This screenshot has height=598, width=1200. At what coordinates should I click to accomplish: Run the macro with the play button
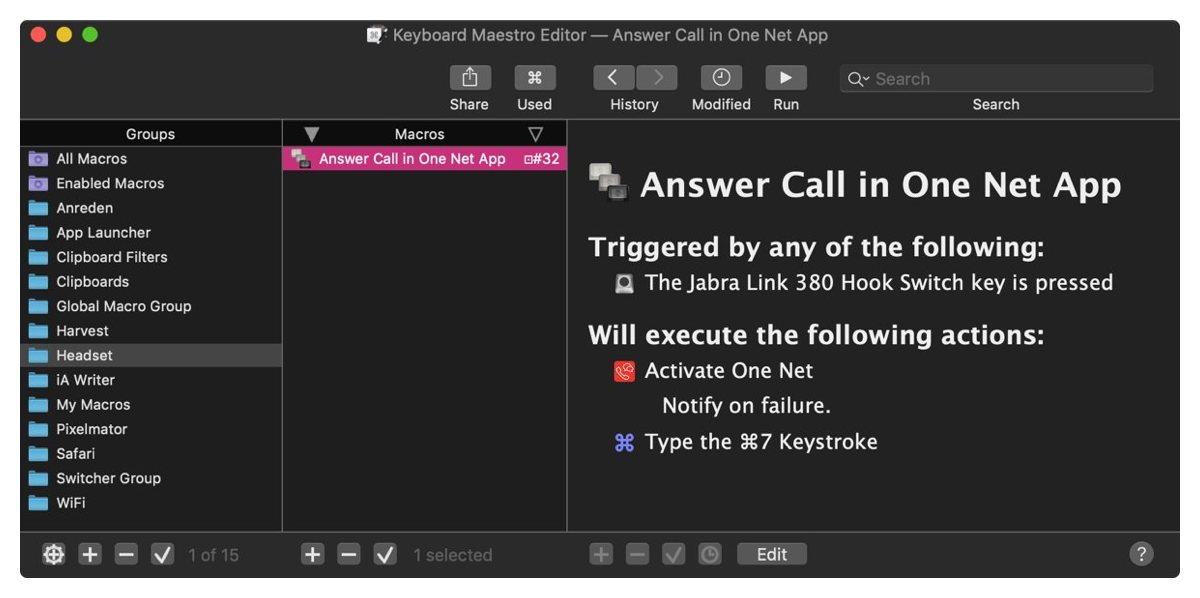point(786,78)
